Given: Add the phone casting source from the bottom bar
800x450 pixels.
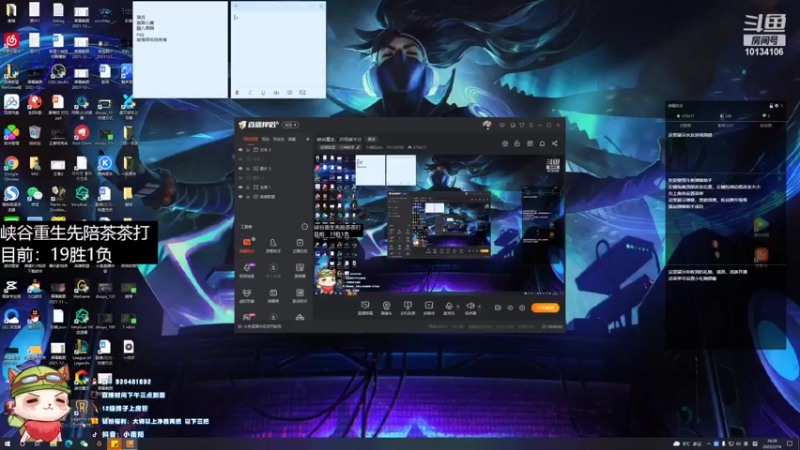Looking at the screenshot, I should coord(408,308).
